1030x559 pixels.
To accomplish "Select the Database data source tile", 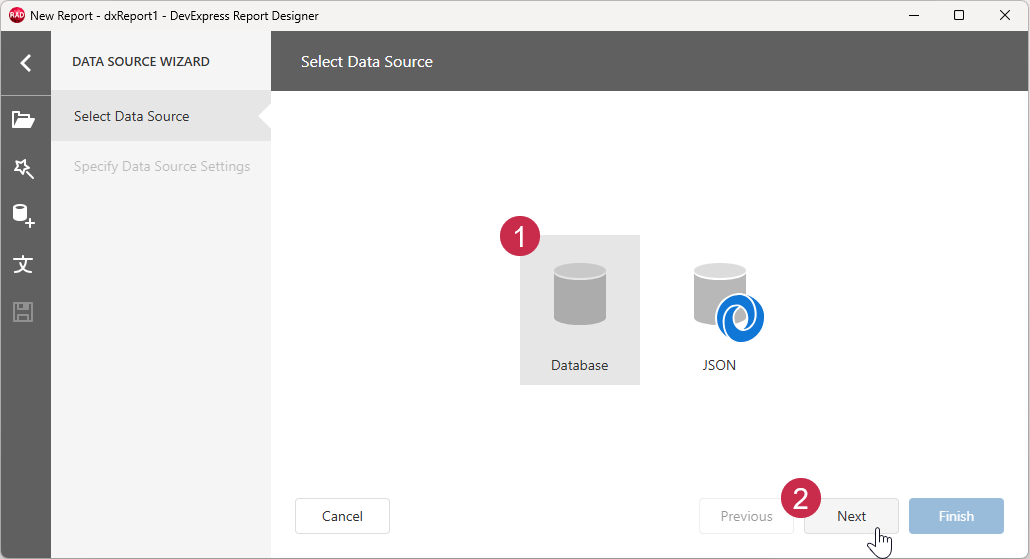I will (579, 310).
